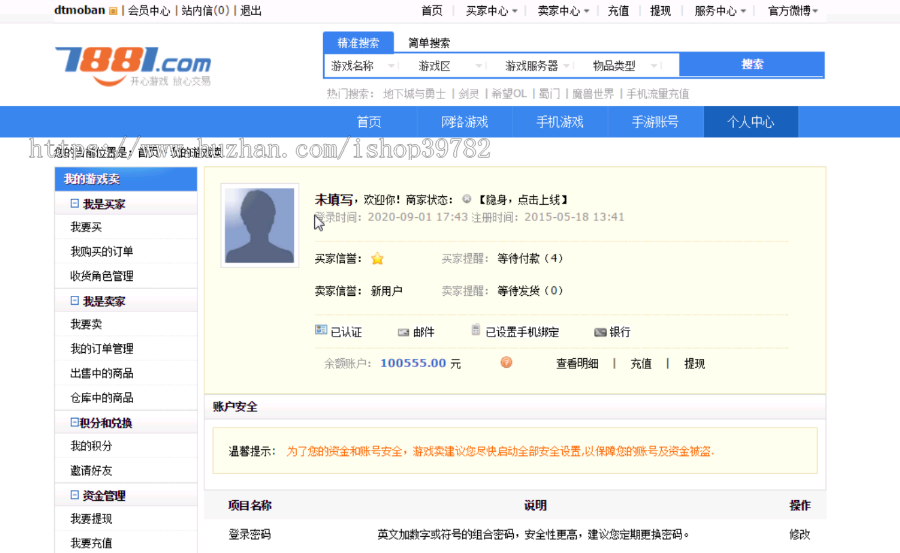This screenshot has height=553, width=900.
Task: Collapse the 我是卖家 sidebar section
Action: [x=75, y=301]
